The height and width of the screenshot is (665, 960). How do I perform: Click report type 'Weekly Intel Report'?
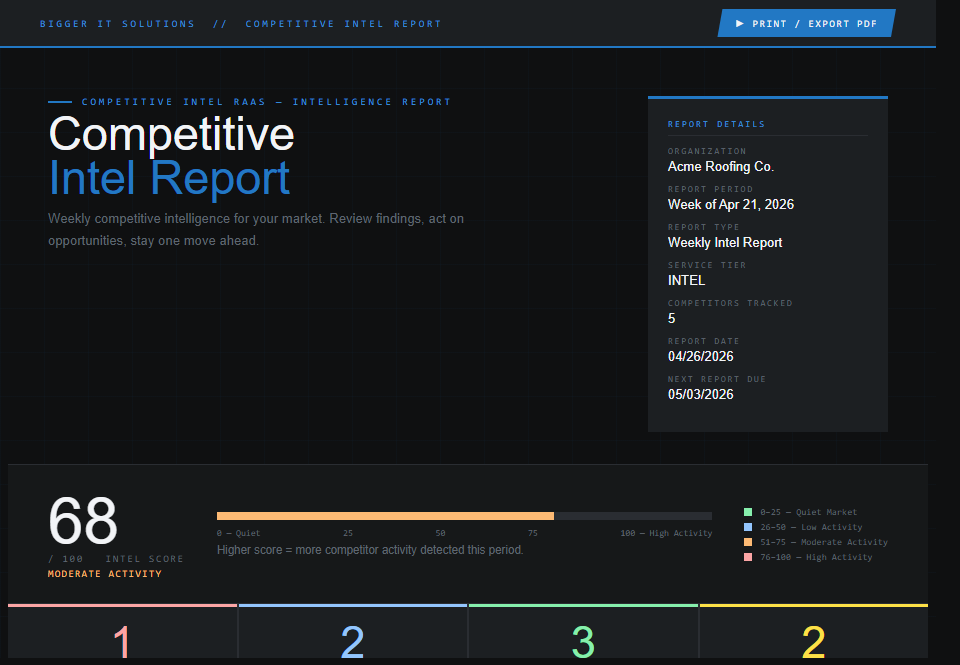pos(725,242)
